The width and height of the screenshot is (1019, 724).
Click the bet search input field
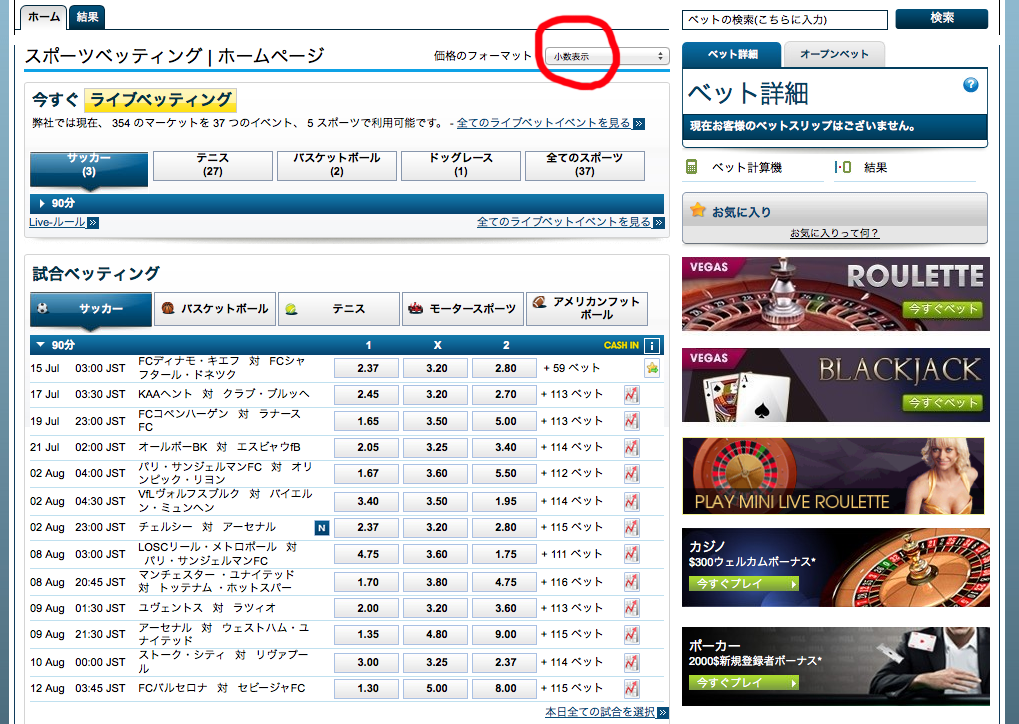click(784, 19)
